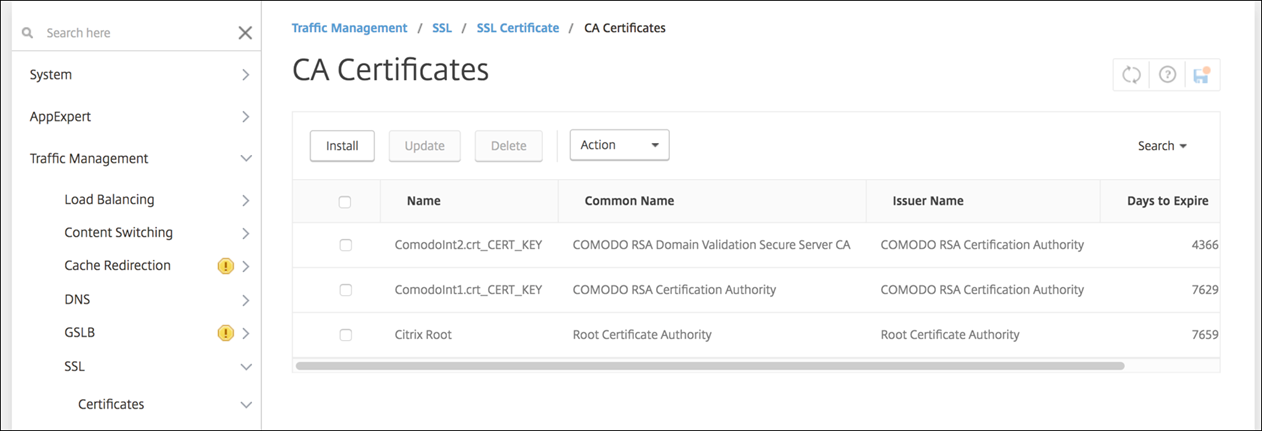Open the help question mark icon
Image resolution: width=1262 pixels, height=431 pixels.
(x=1166, y=75)
